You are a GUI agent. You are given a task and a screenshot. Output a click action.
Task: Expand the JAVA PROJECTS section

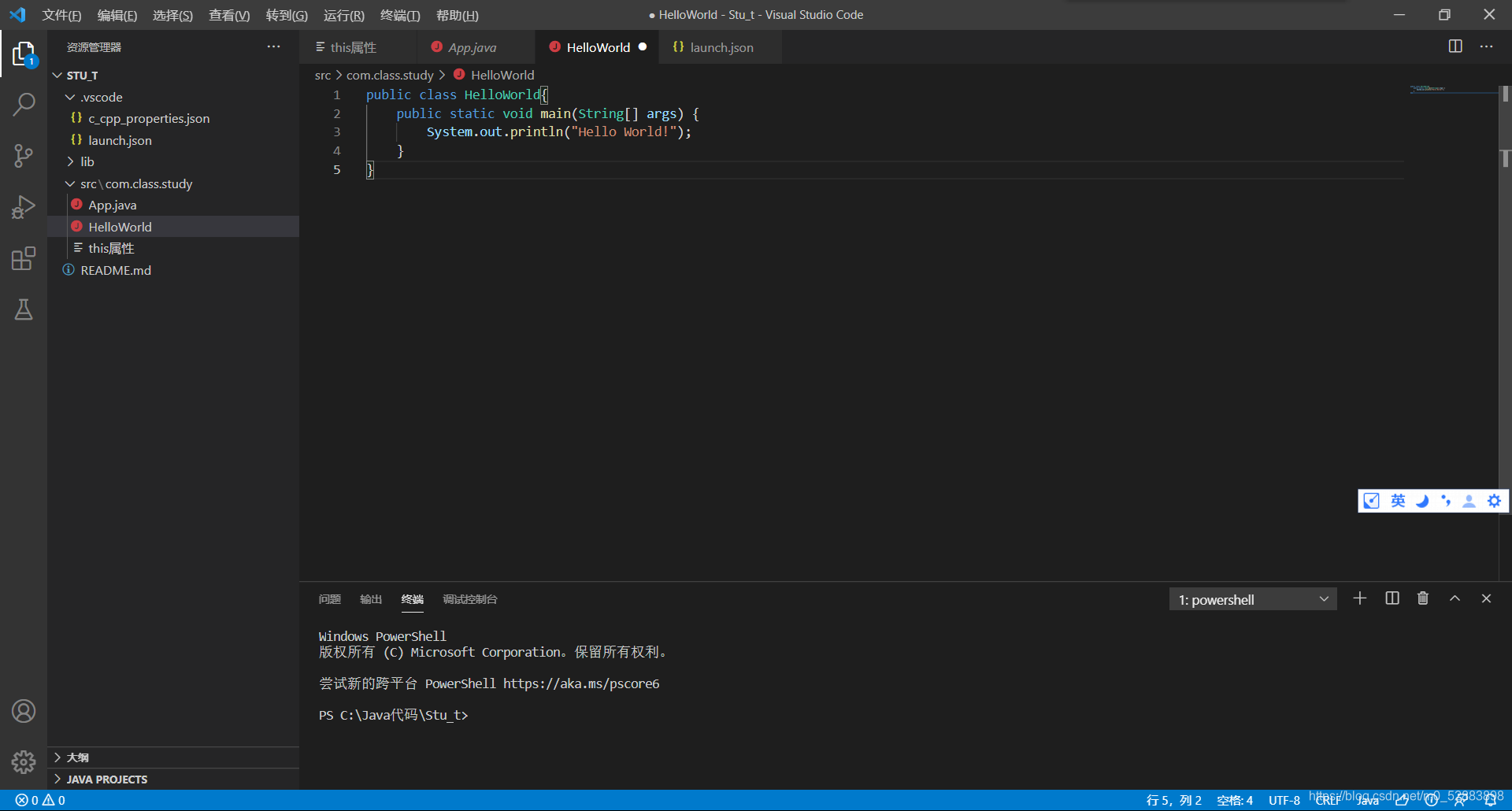(x=173, y=780)
